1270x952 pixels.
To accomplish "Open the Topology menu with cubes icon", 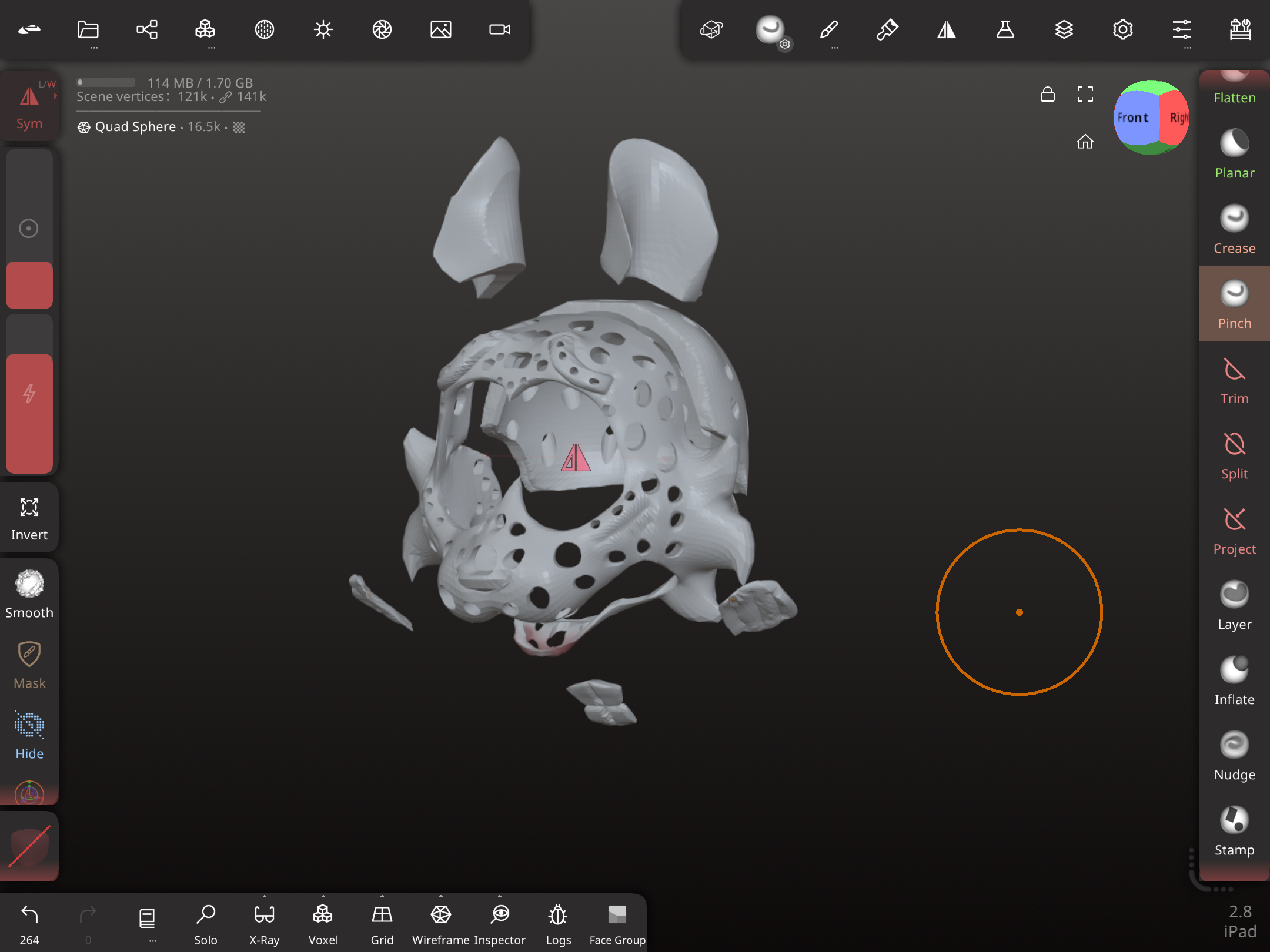I will (x=205, y=29).
